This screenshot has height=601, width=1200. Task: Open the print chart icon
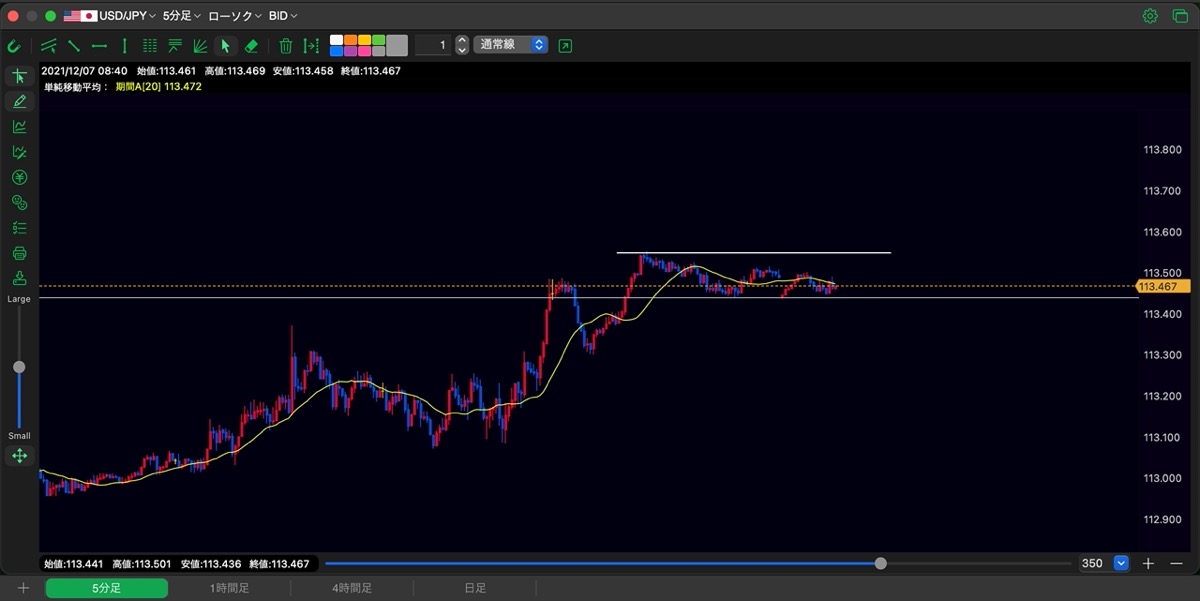tap(19, 253)
